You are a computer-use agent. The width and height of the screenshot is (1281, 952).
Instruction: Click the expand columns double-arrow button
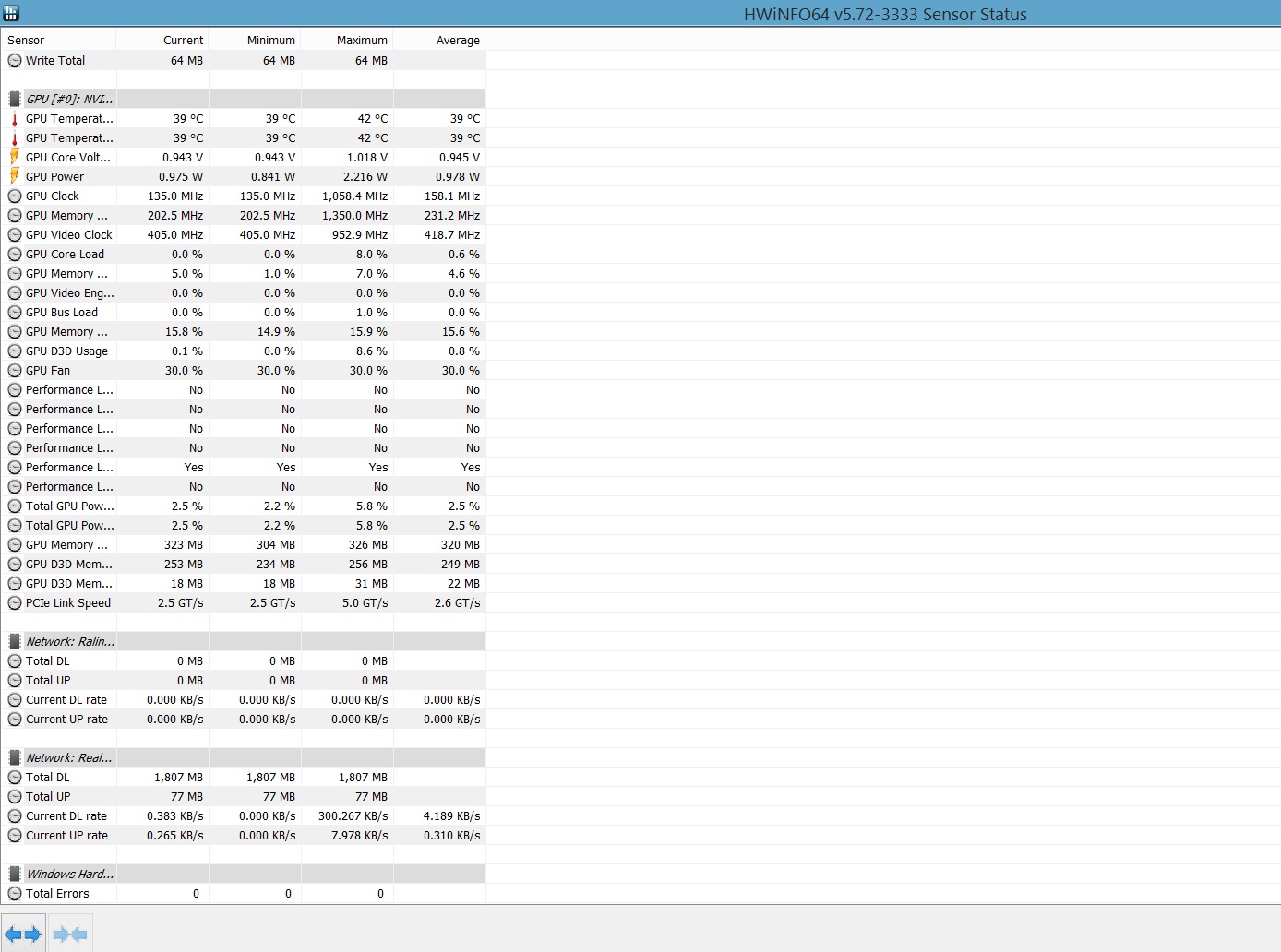tap(23, 934)
